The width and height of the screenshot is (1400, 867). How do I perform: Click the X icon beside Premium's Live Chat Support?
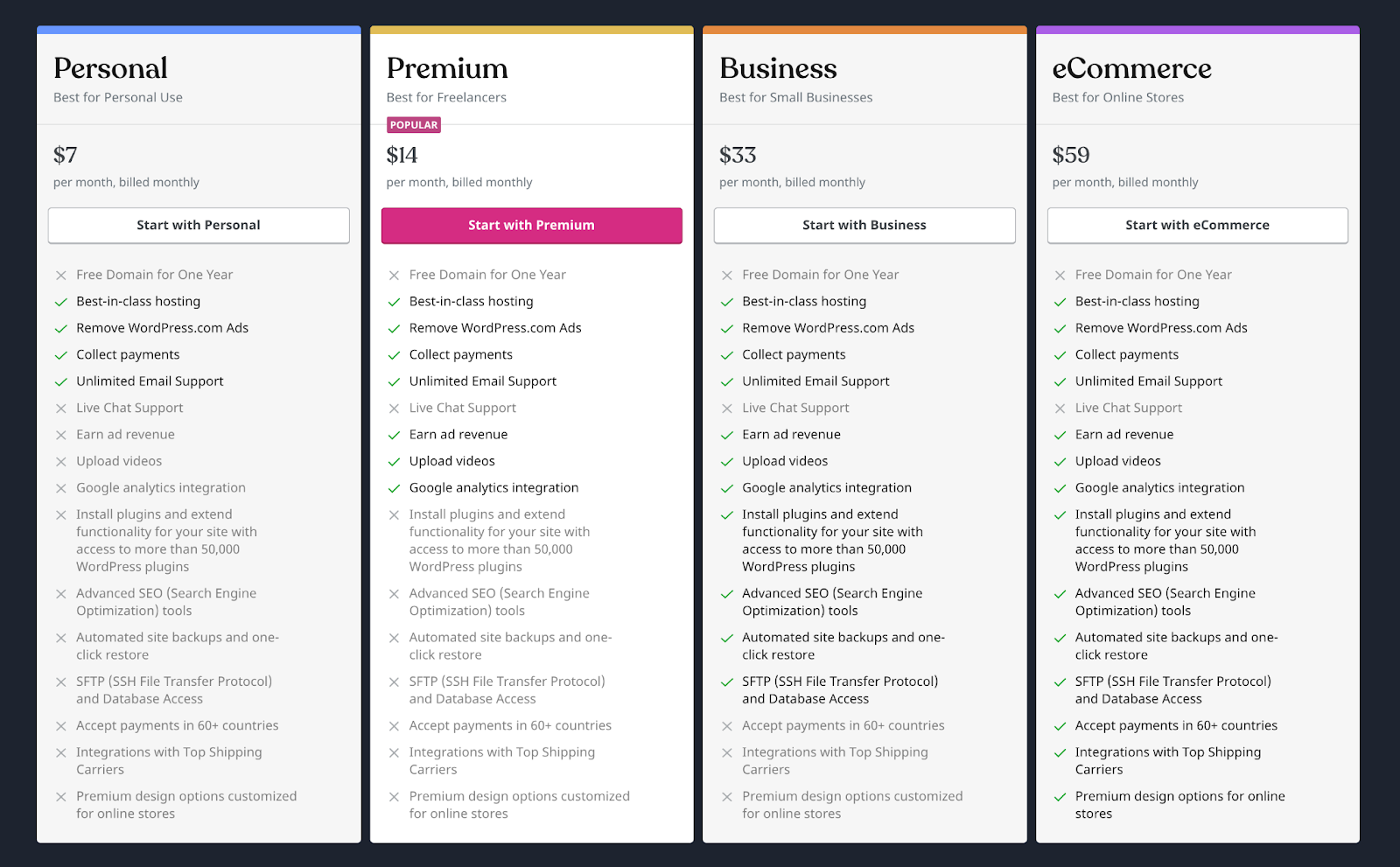(395, 409)
